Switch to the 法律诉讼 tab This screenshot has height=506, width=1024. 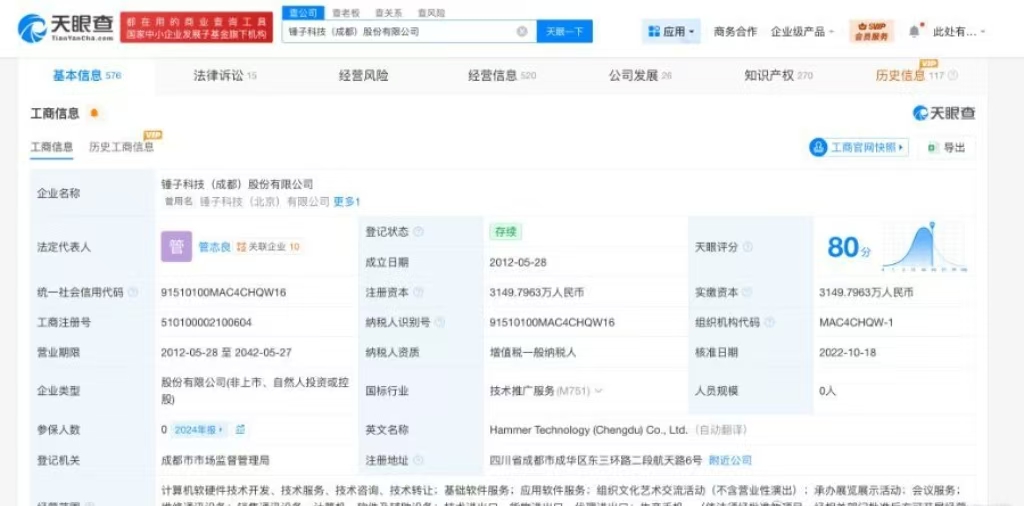click(224, 76)
